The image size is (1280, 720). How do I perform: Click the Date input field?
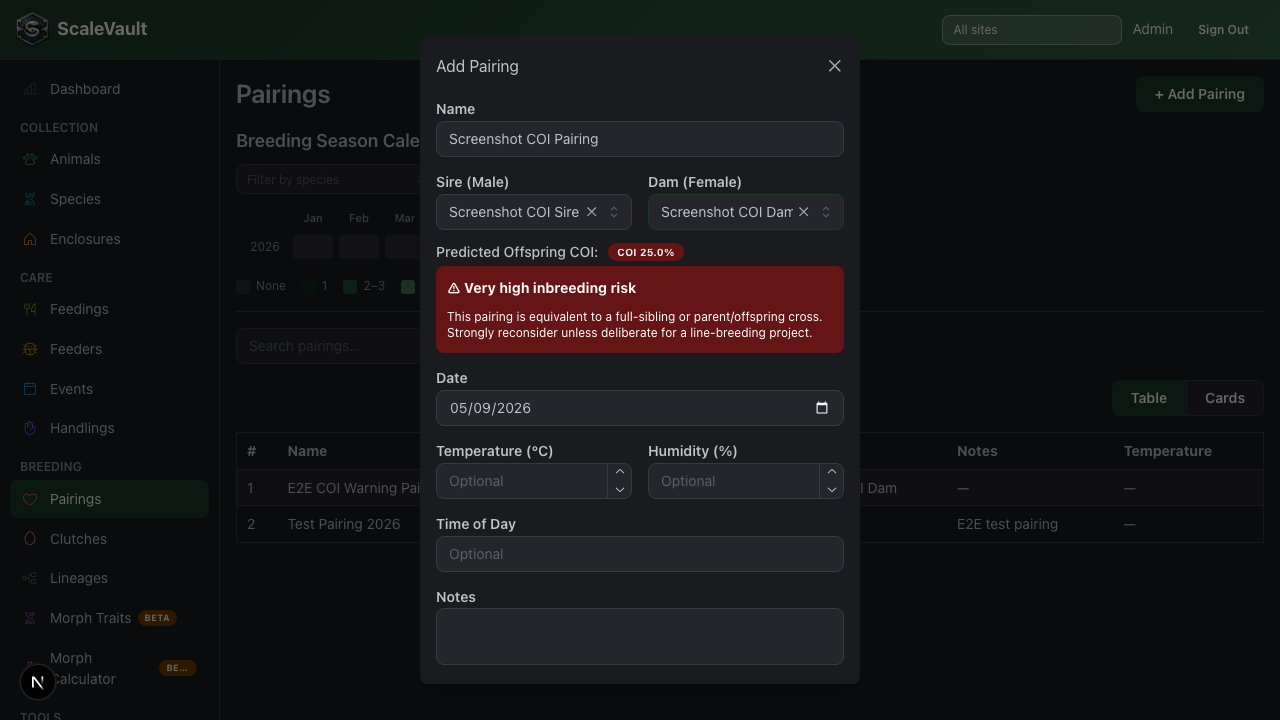click(x=640, y=408)
